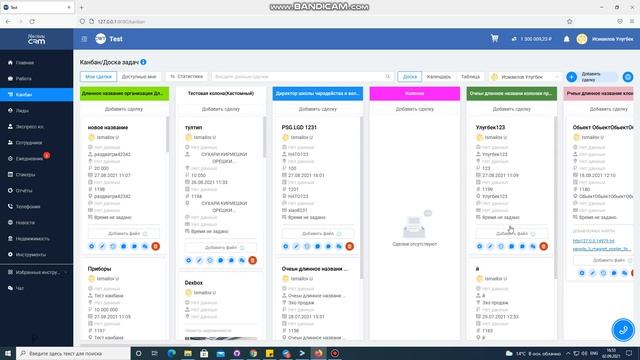Delete the 'новое название' card with red trash icon

[156, 246]
